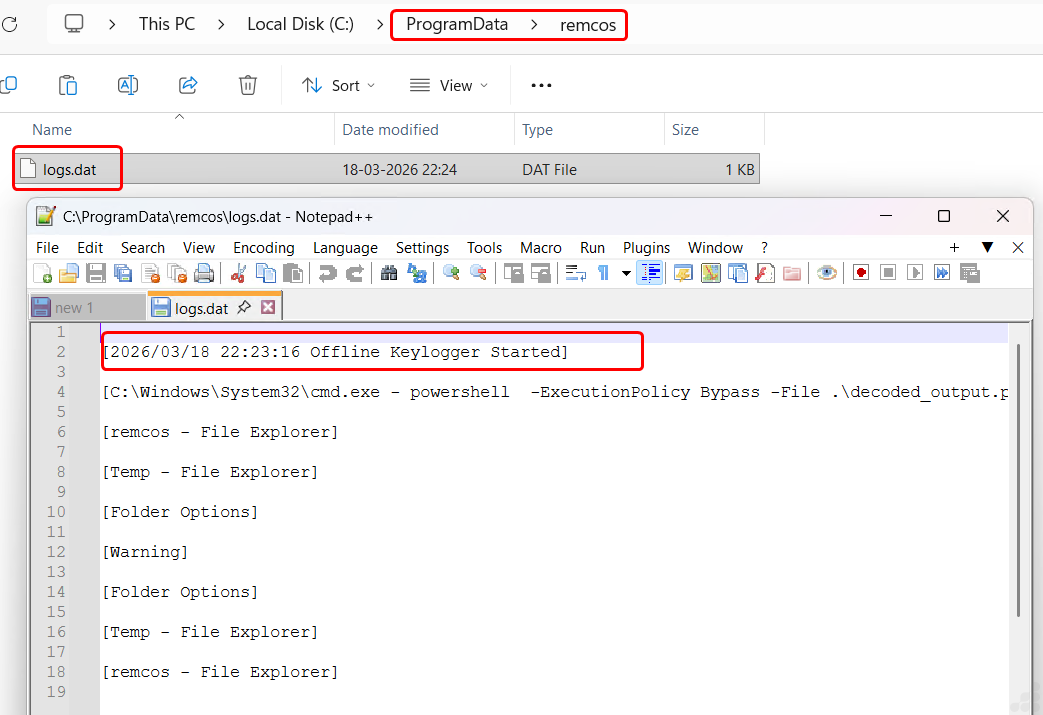
Task: Toggle word wrap in Notepad++ toolbar
Action: coord(575,273)
